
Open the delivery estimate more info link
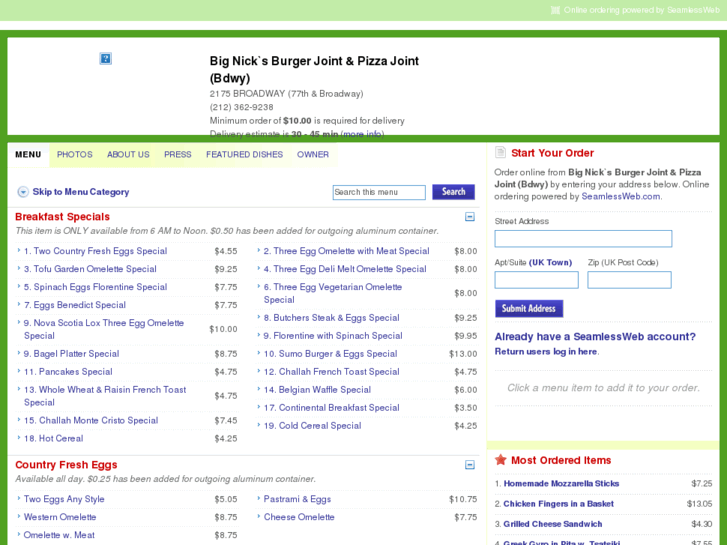[x=362, y=134]
